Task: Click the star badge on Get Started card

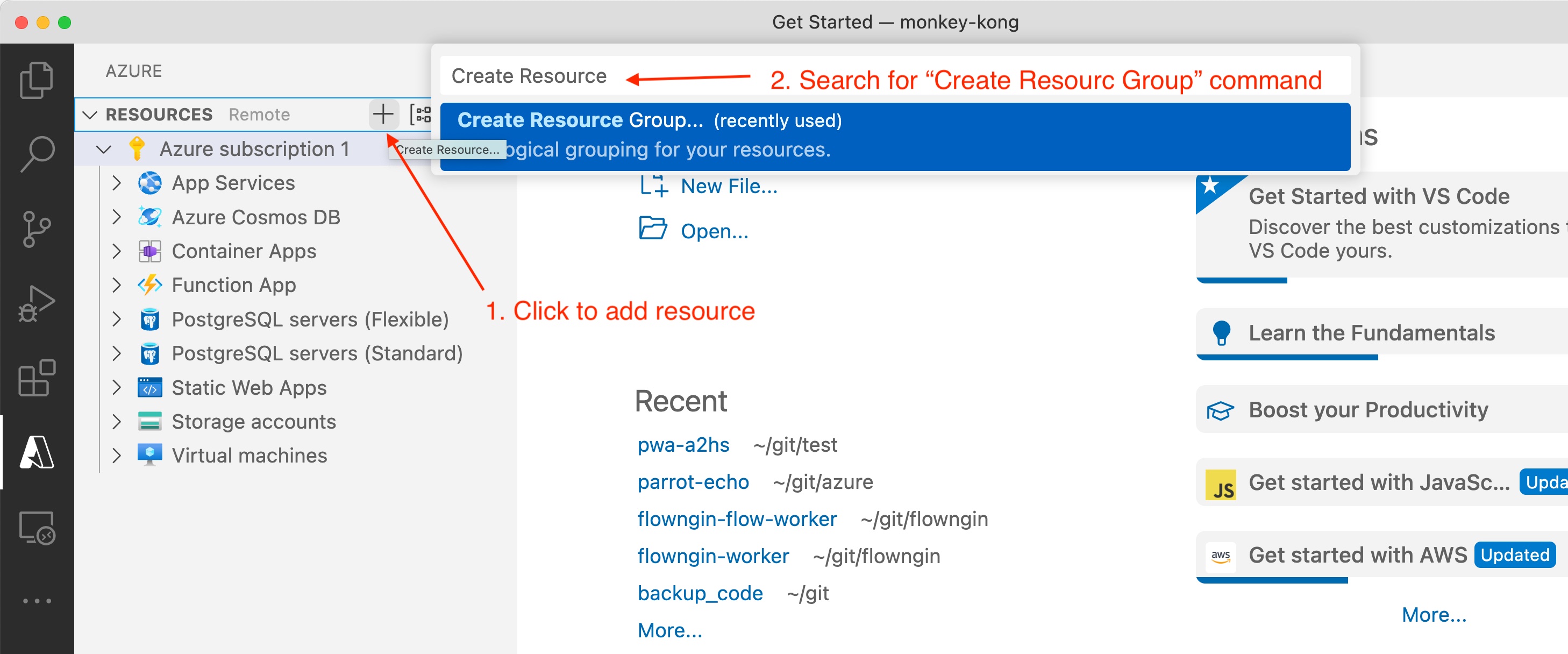Action: [1210, 185]
